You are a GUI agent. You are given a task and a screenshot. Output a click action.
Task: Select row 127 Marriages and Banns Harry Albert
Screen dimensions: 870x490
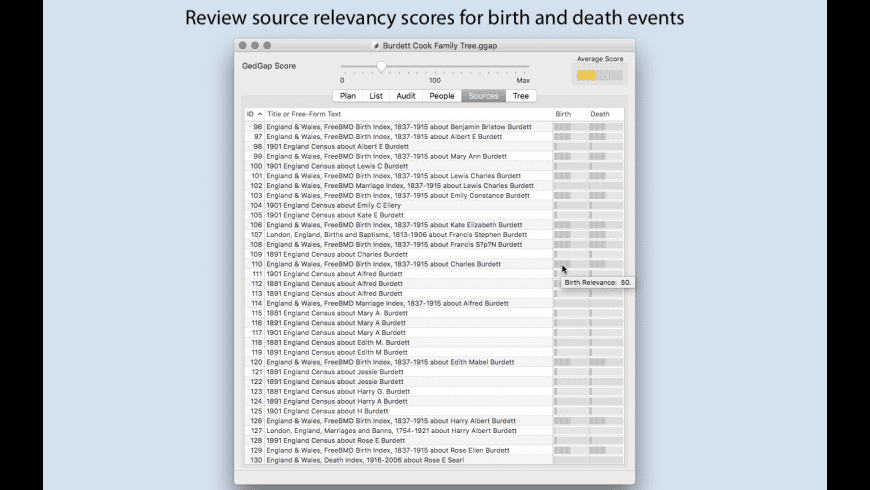[x=434, y=431]
